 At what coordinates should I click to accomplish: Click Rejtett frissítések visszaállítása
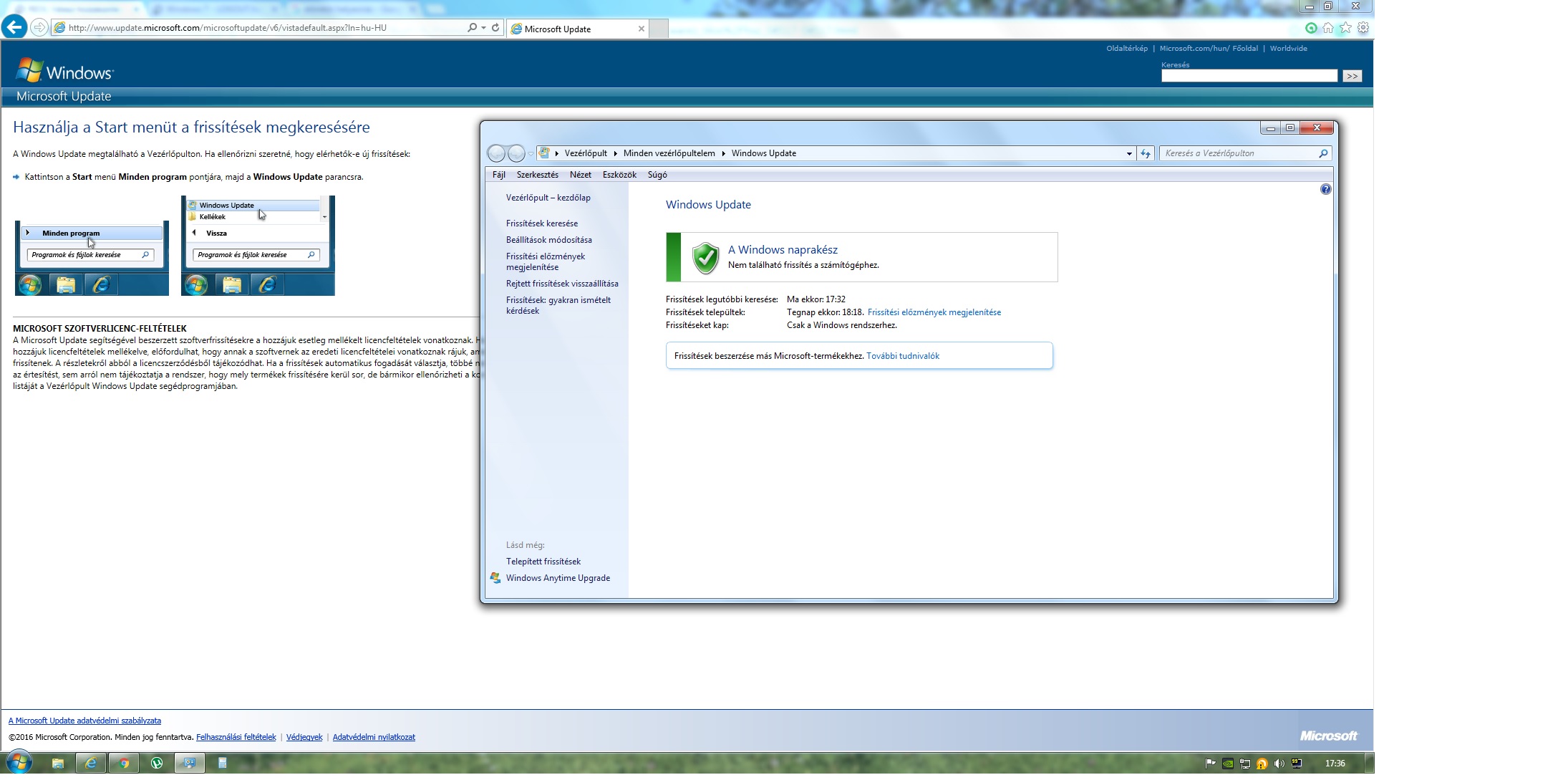pos(562,284)
